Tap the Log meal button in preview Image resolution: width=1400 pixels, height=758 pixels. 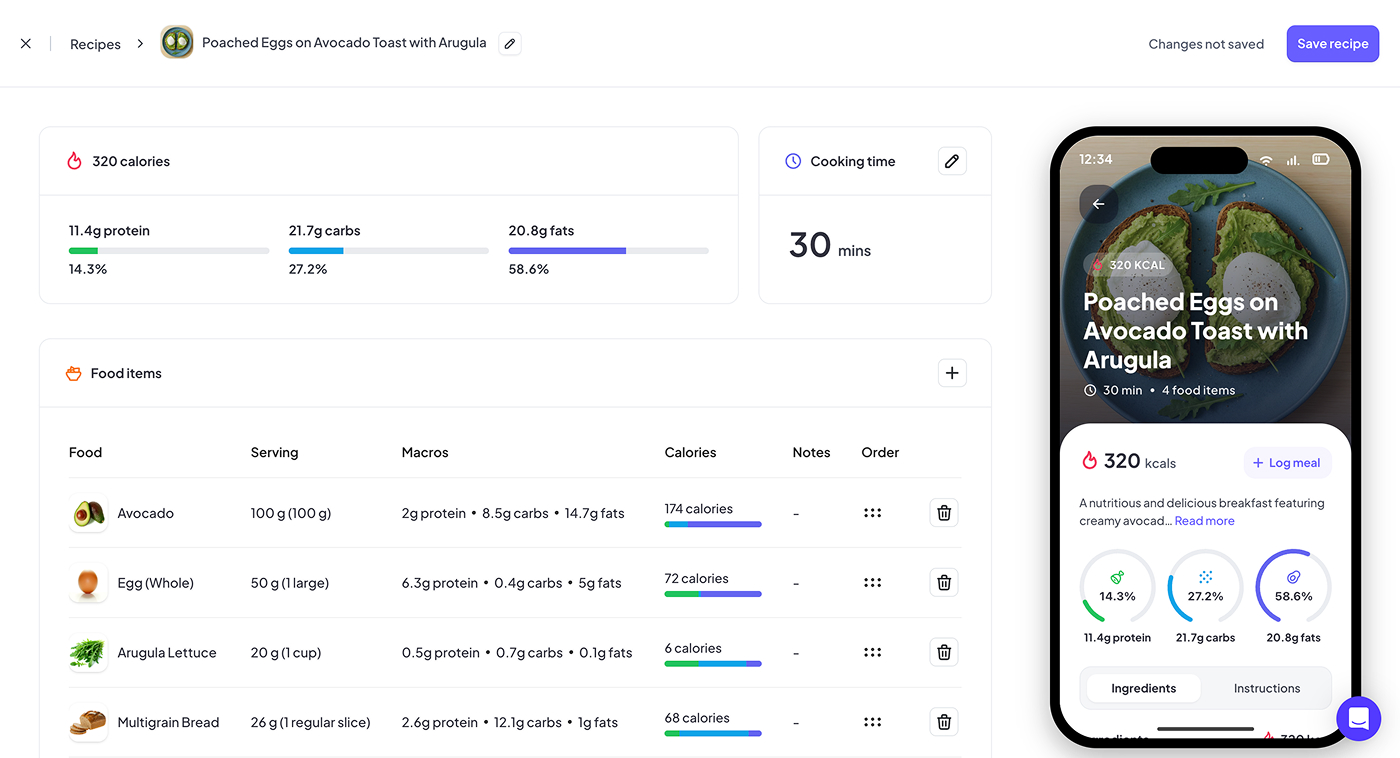point(1287,462)
